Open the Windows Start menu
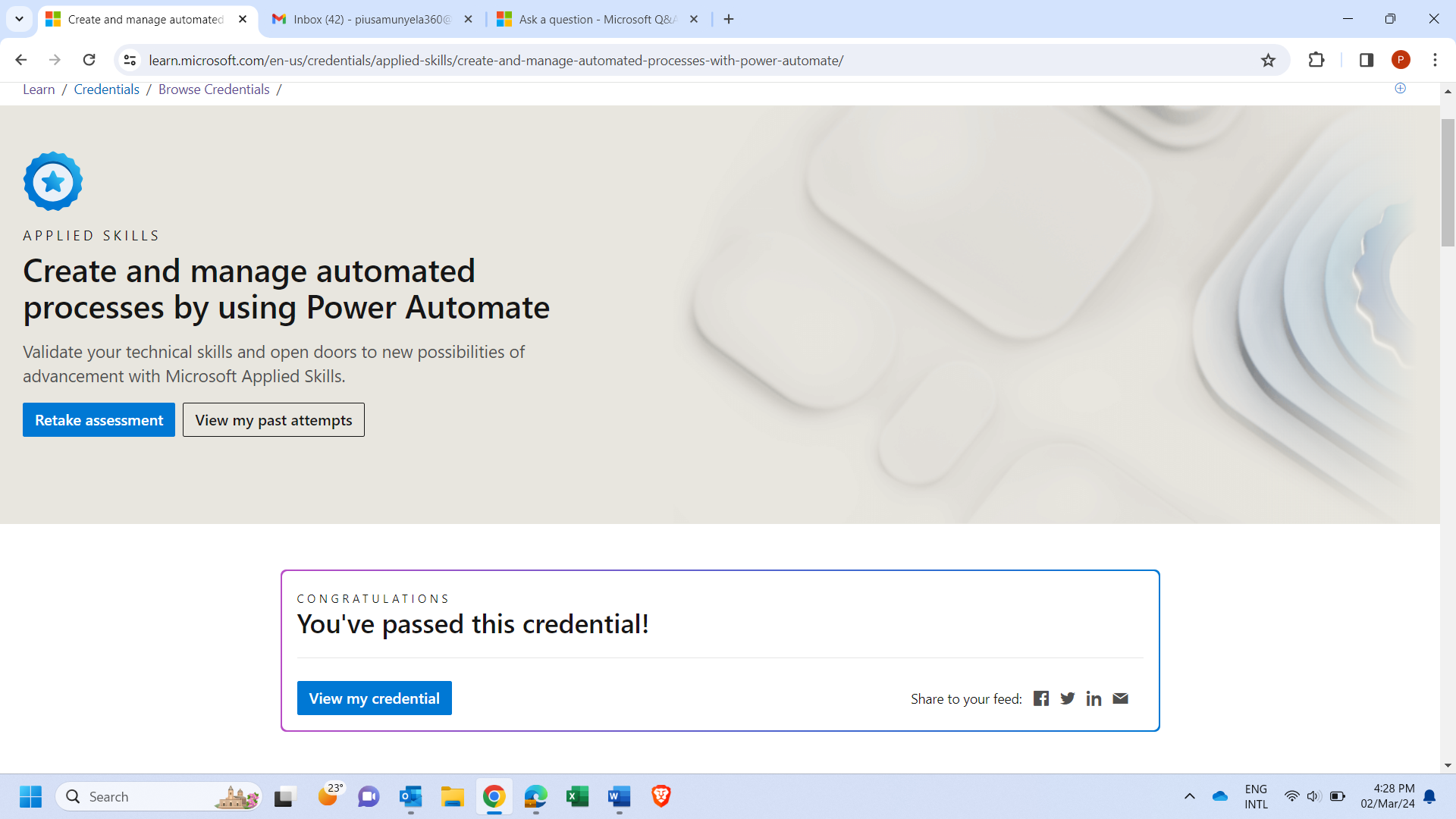The height and width of the screenshot is (819, 1456). (30, 796)
